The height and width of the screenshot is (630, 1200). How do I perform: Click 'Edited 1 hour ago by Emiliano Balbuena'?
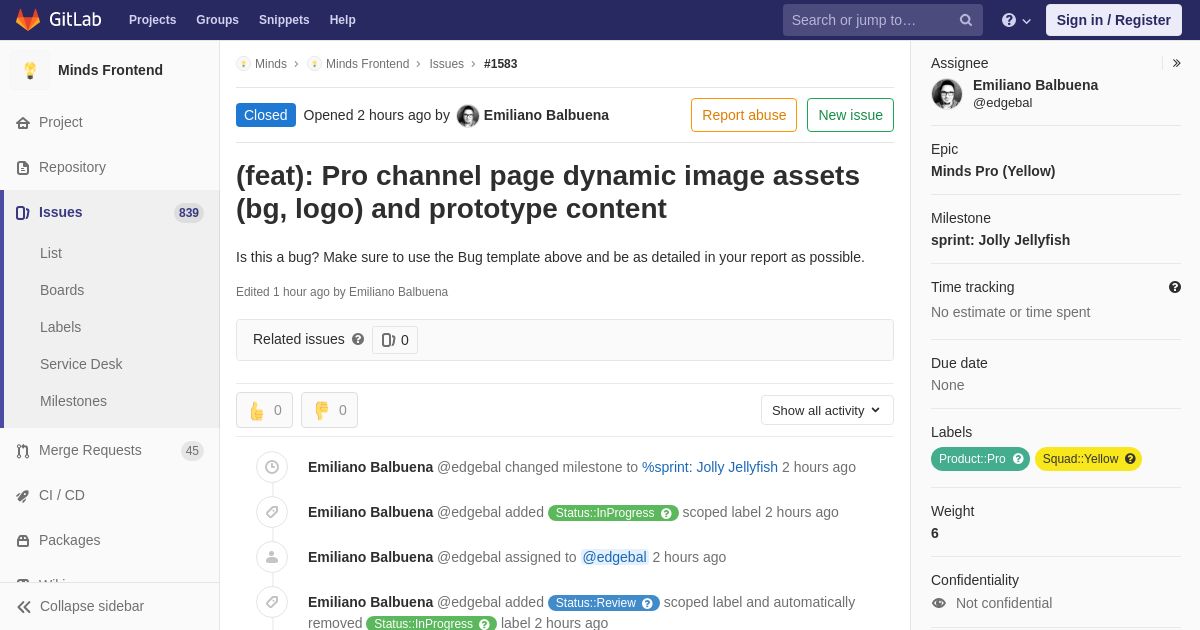coord(342,292)
